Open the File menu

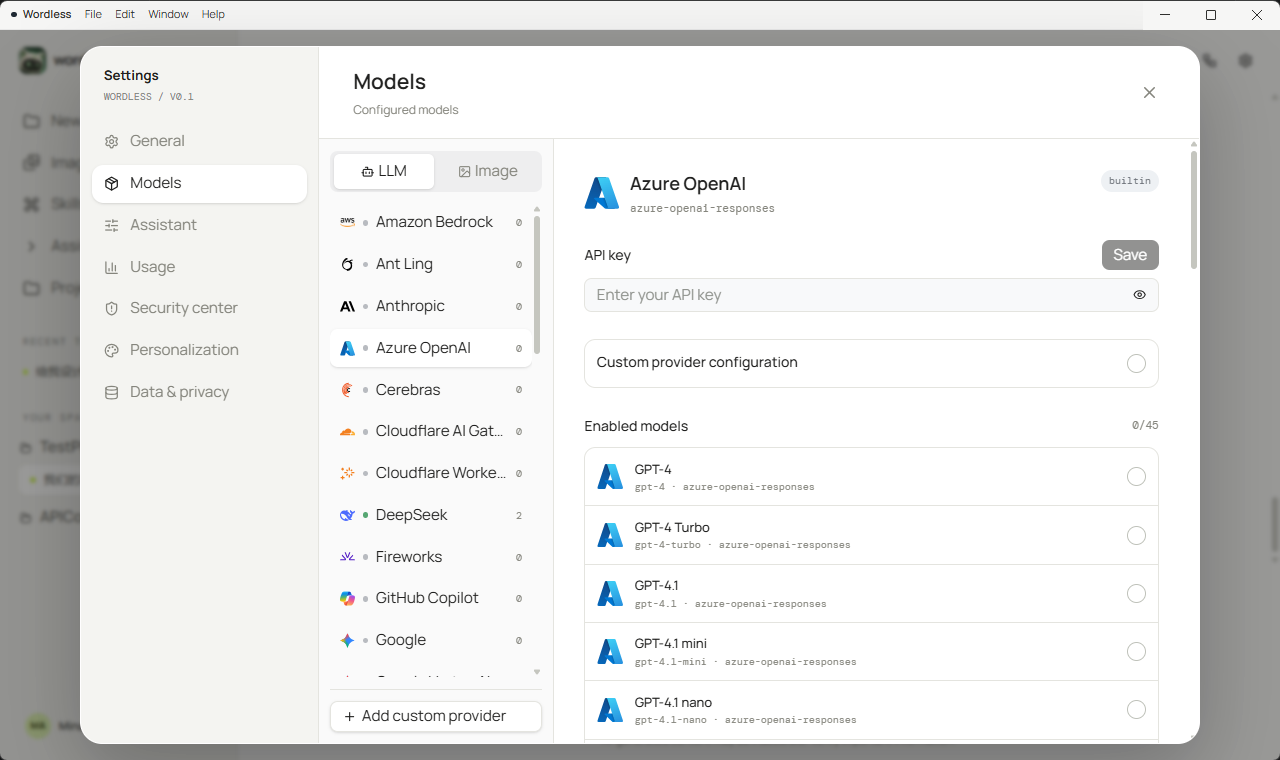click(x=93, y=15)
